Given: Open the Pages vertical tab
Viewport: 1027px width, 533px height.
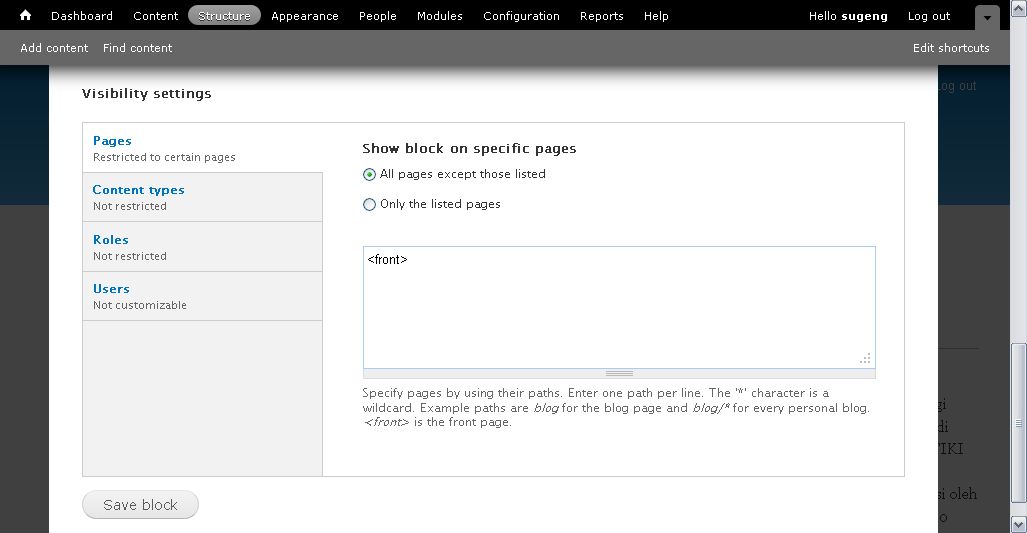Looking at the screenshot, I should pyautogui.click(x=112, y=141).
